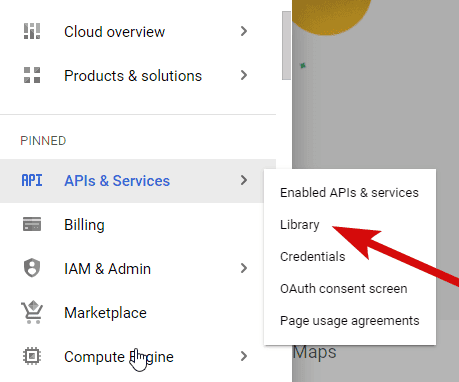Expand the APIs & Services chevron
The width and height of the screenshot is (459, 382).
point(244,180)
